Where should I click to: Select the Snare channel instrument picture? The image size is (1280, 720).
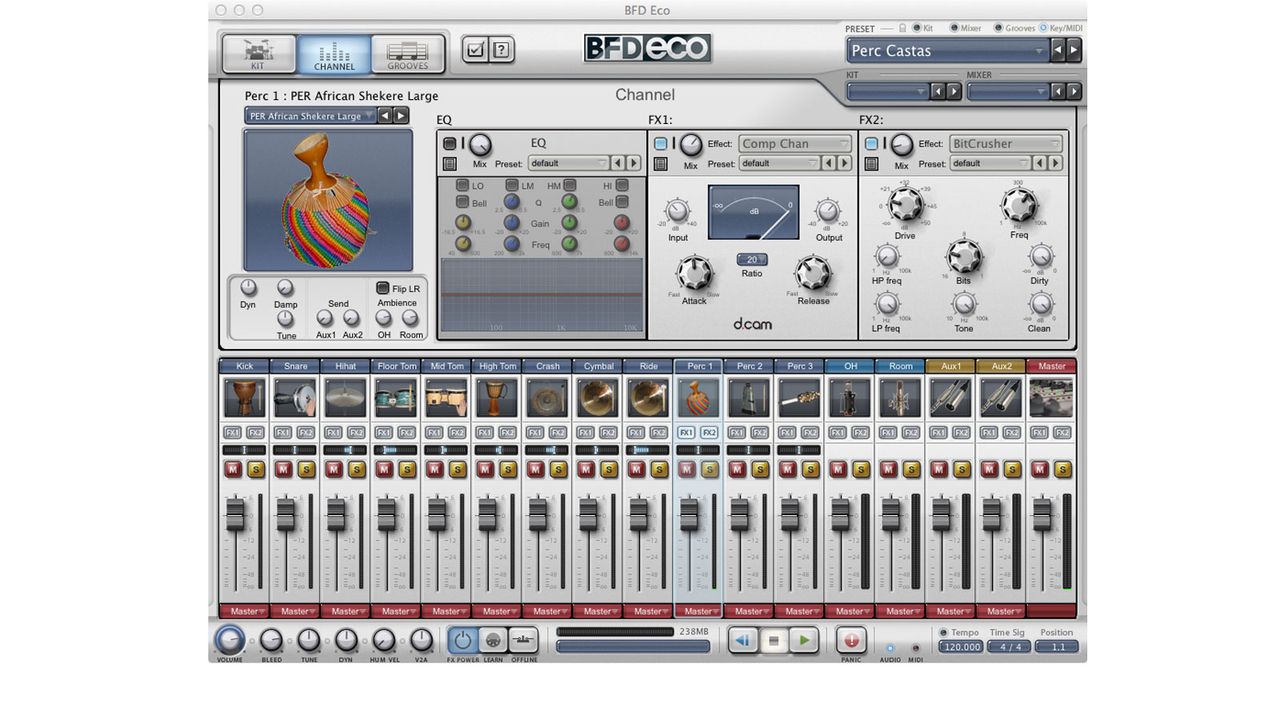(295, 398)
